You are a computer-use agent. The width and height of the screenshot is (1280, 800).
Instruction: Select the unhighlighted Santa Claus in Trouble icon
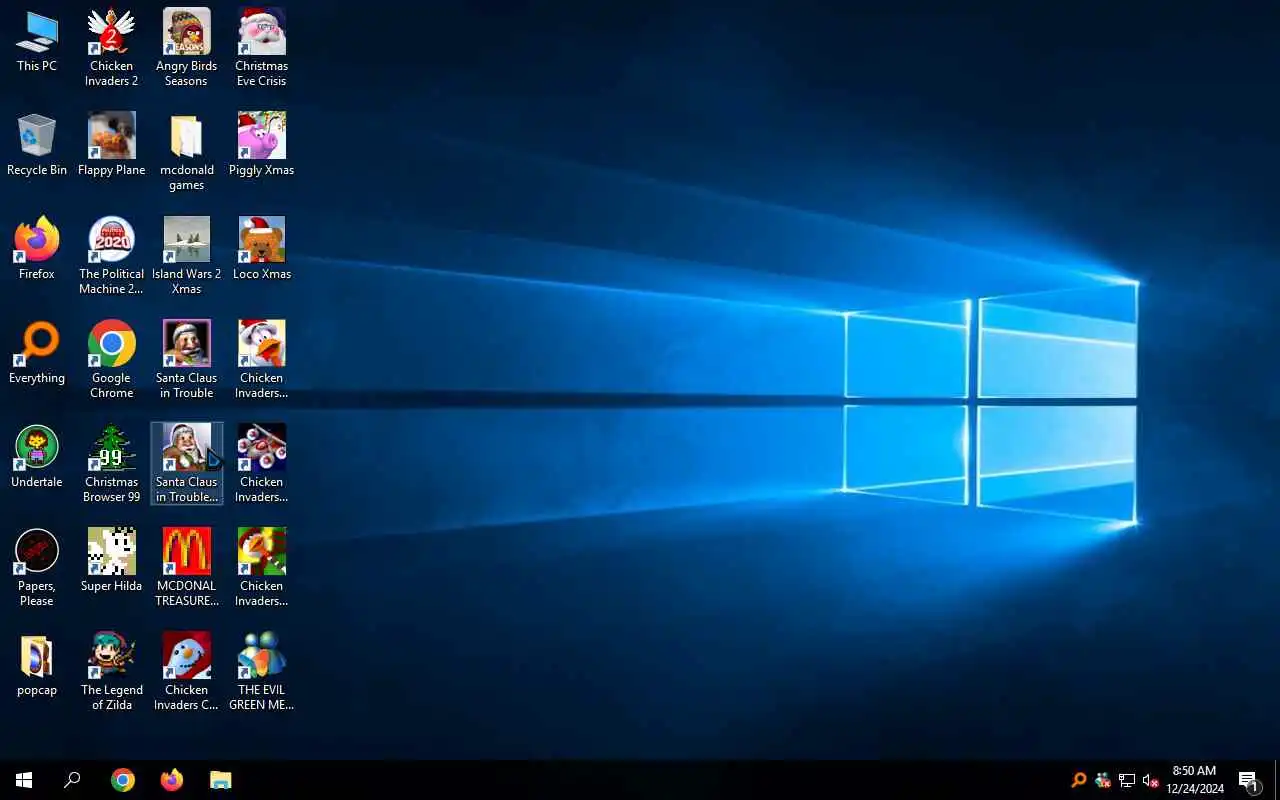pyautogui.click(x=186, y=359)
